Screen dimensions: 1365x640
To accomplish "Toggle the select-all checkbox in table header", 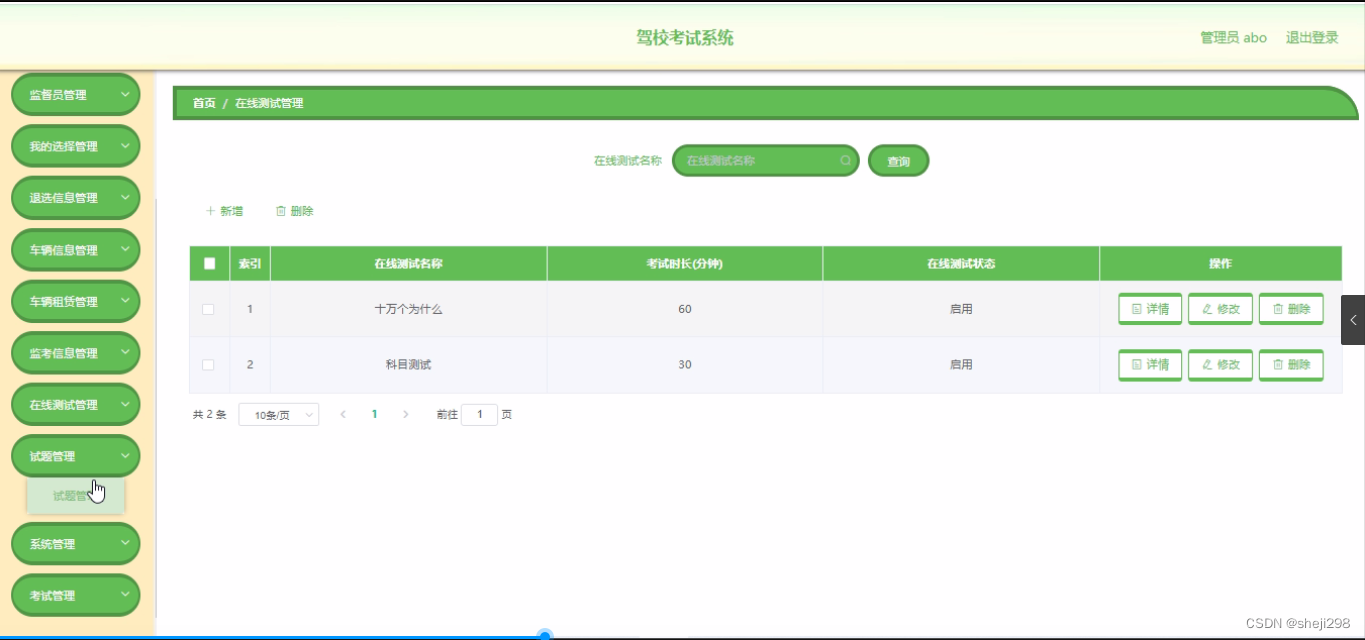I will click(x=208, y=263).
